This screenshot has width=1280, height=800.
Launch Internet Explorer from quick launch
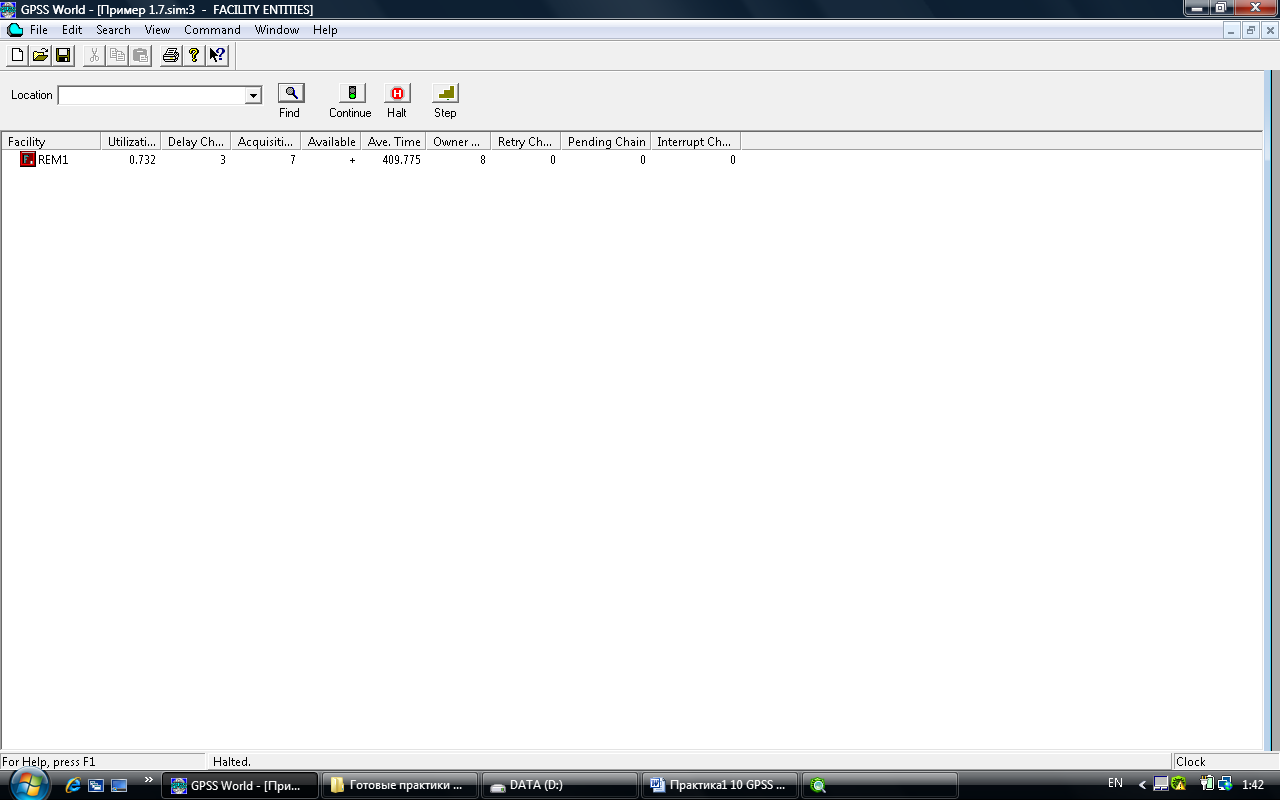click(73, 785)
